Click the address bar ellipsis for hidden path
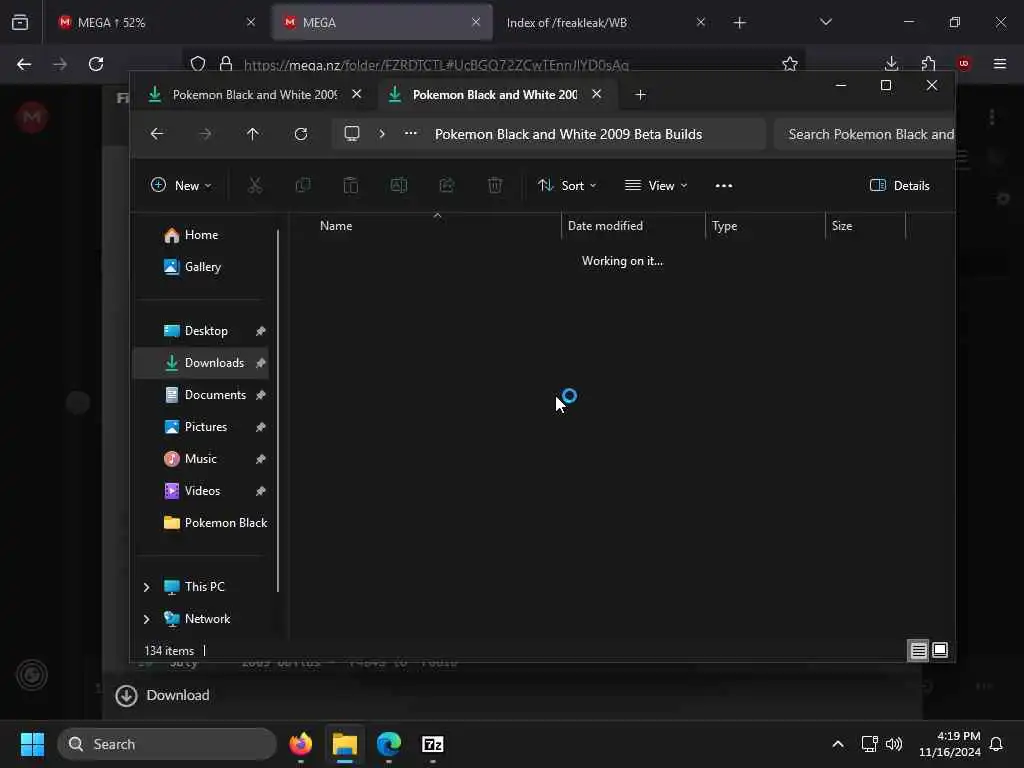This screenshot has height=768, width=1024. [x=410, y=134]
